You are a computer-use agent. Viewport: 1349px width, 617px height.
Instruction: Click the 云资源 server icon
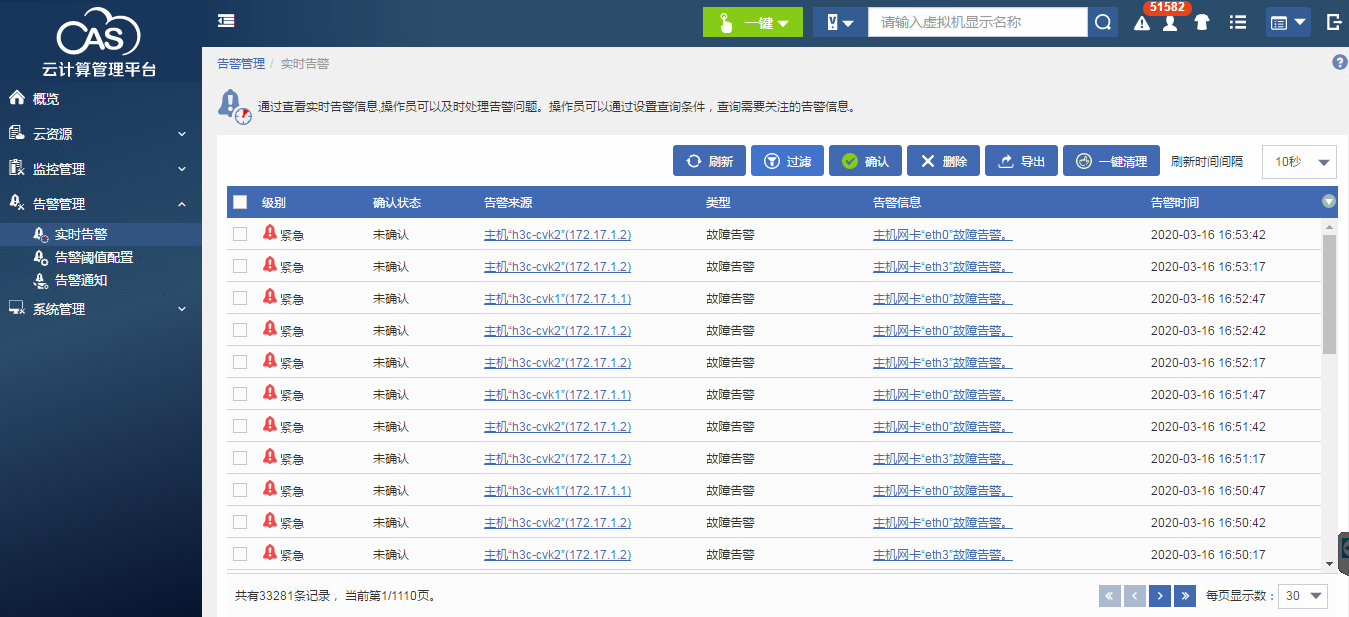point(17,133)
